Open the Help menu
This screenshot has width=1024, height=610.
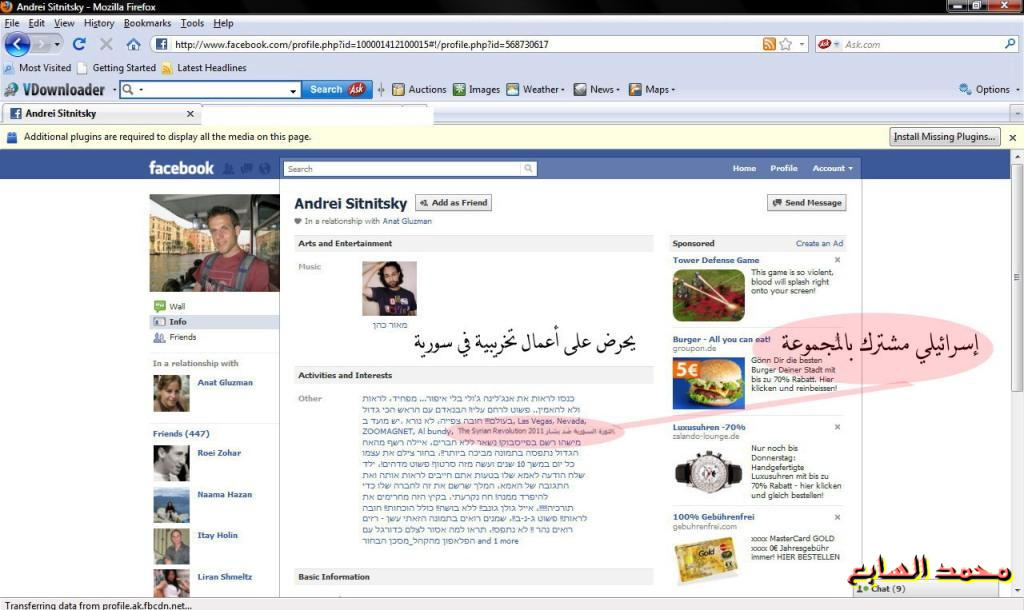click(223, 23)
